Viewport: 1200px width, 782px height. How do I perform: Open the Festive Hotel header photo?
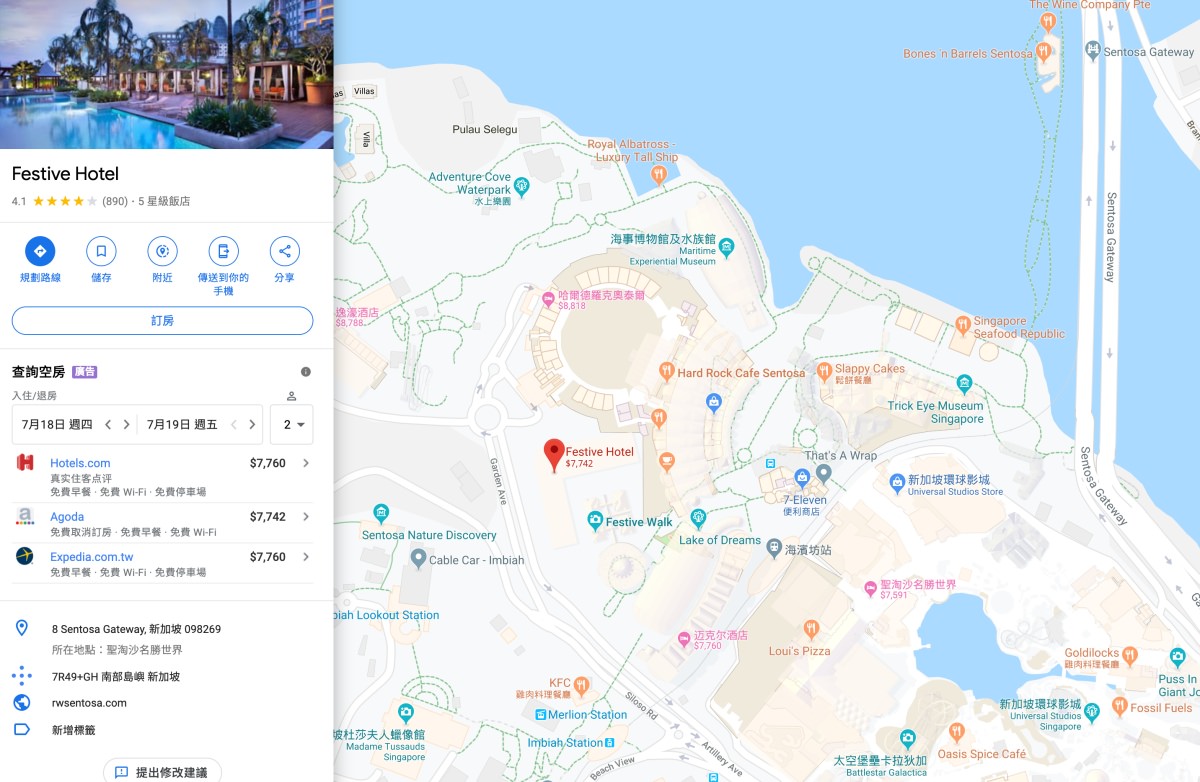tap(166, 74)
